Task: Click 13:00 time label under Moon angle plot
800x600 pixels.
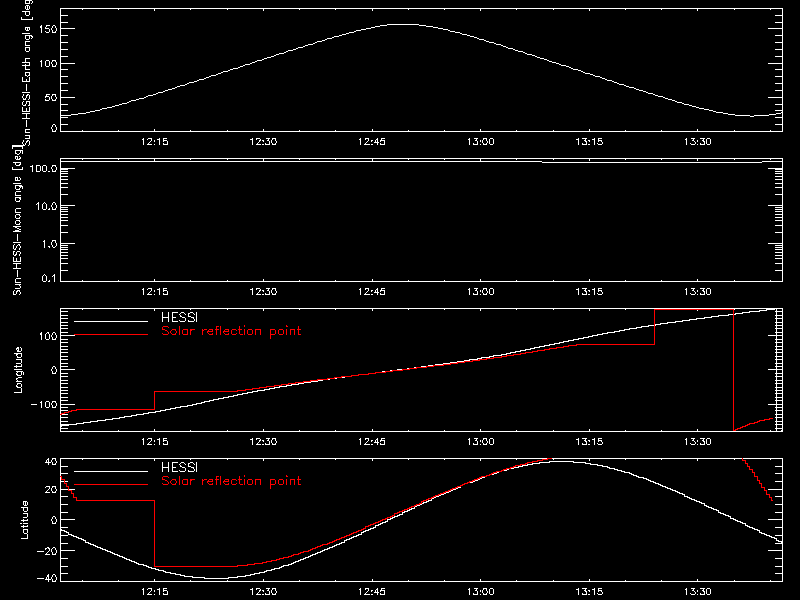Action: (x=481, y=291)
